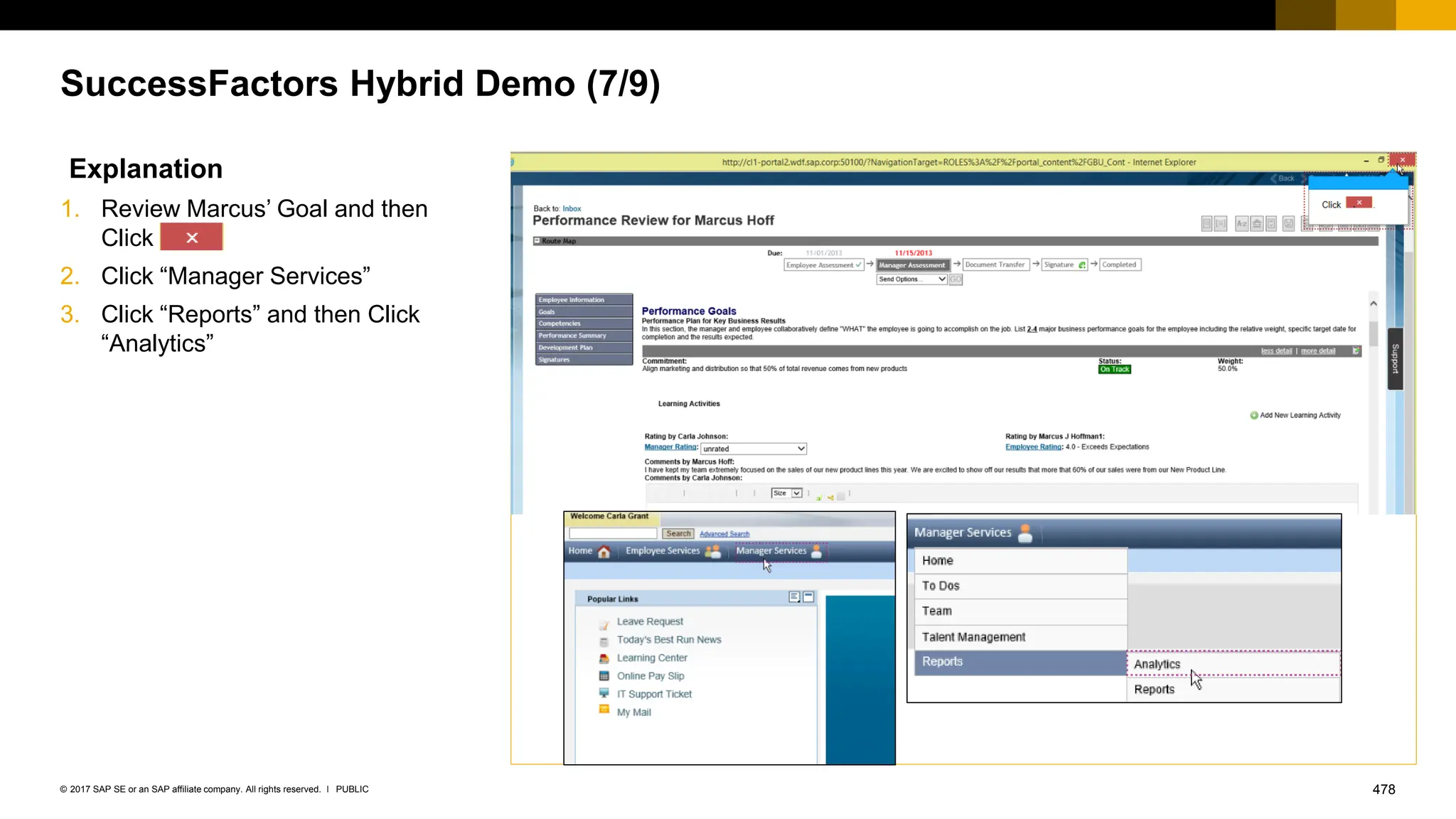The height and width of the screenshot is (819, 1456).
Task: Click the Online Pay Slip calendar icon
Action: pos(604,676)
